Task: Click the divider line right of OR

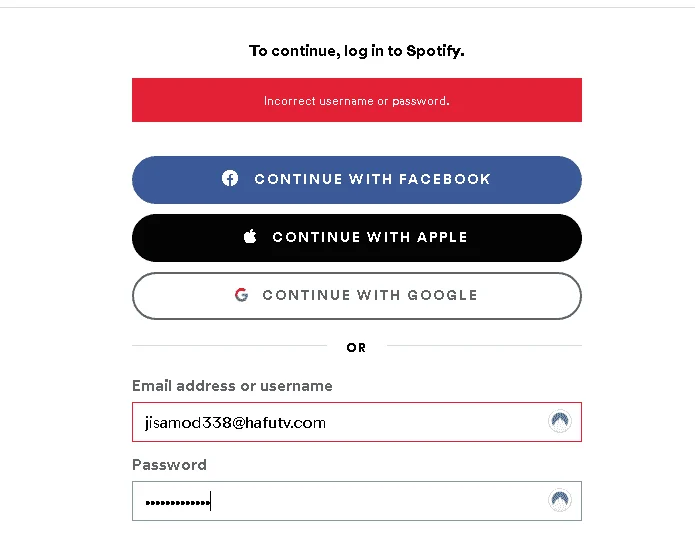Action: coord(484,345)
